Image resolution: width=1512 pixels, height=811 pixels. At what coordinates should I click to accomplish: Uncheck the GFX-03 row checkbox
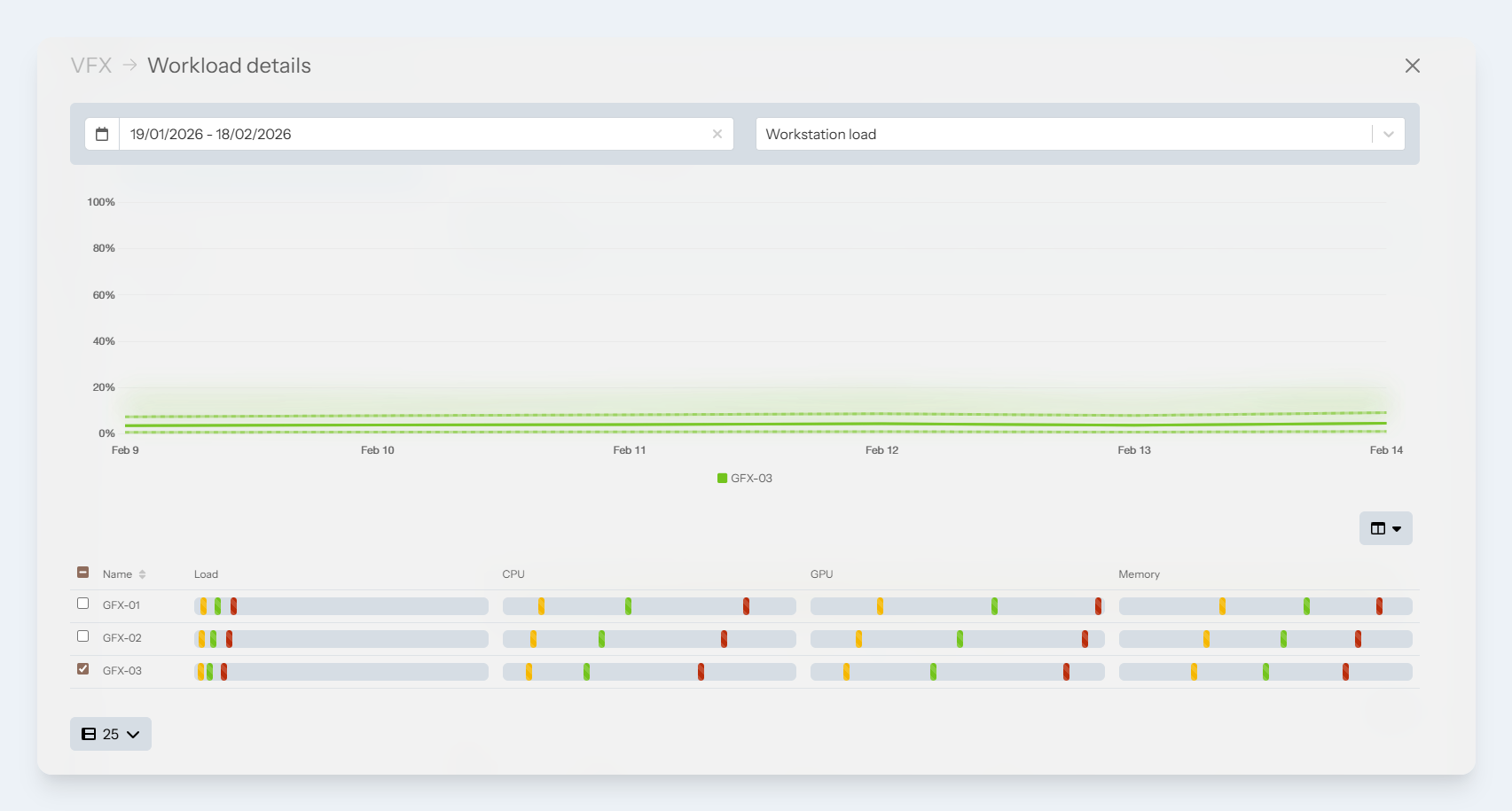pos(83,669)
